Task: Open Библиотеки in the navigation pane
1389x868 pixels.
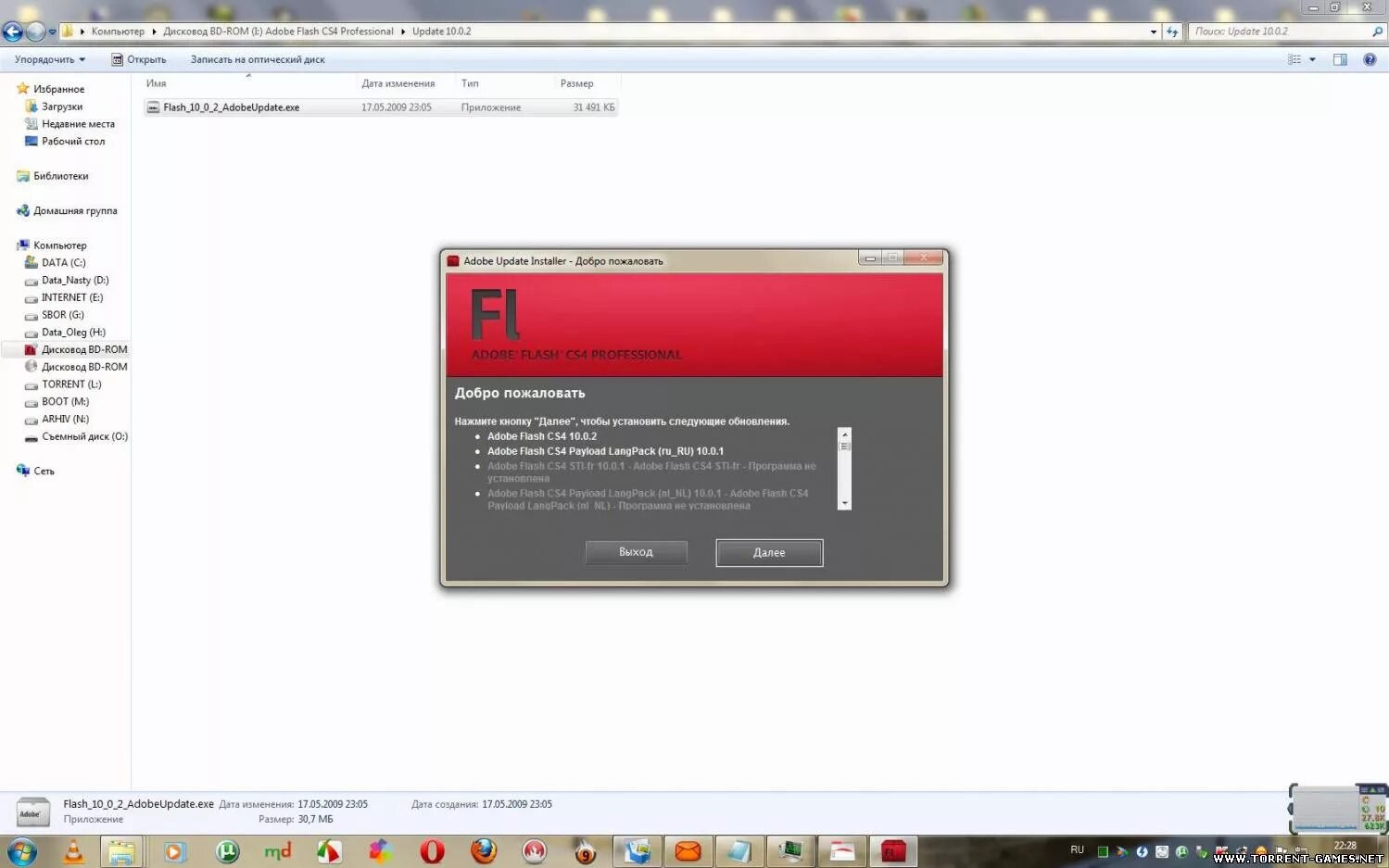Action: coord(60,176)
